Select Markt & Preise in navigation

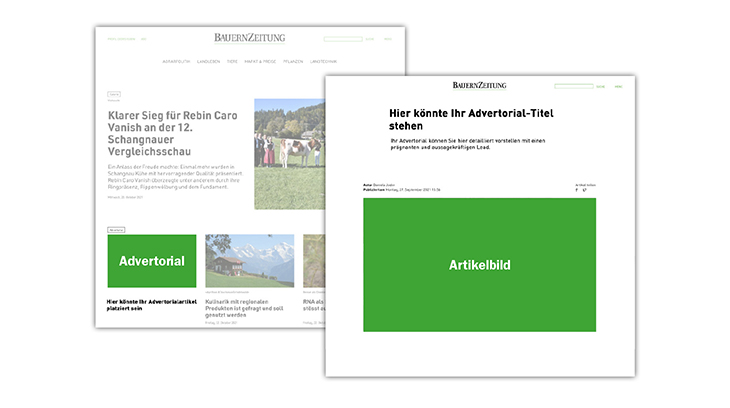260,61
